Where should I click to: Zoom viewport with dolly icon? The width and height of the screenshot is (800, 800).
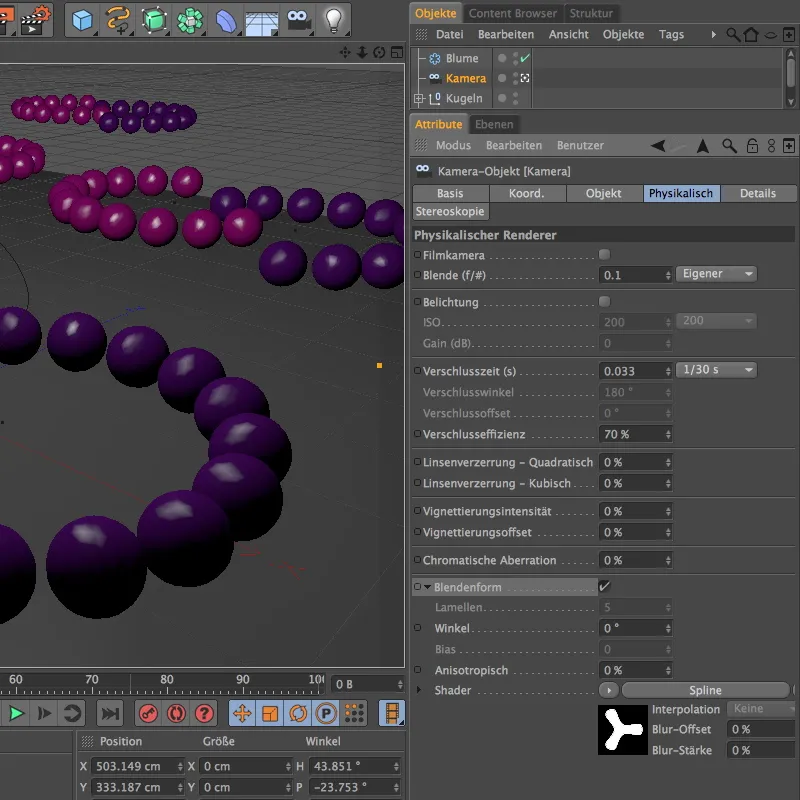tap(362, 52)
